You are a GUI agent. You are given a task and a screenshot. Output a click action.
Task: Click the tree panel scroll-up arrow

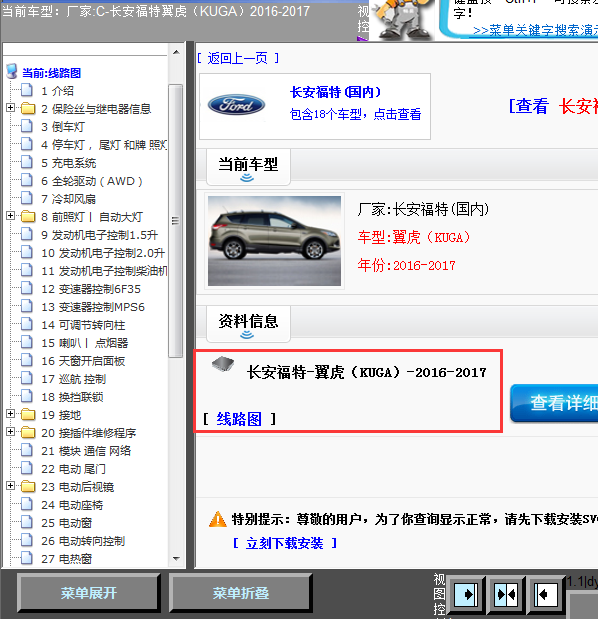pos(176,52)
